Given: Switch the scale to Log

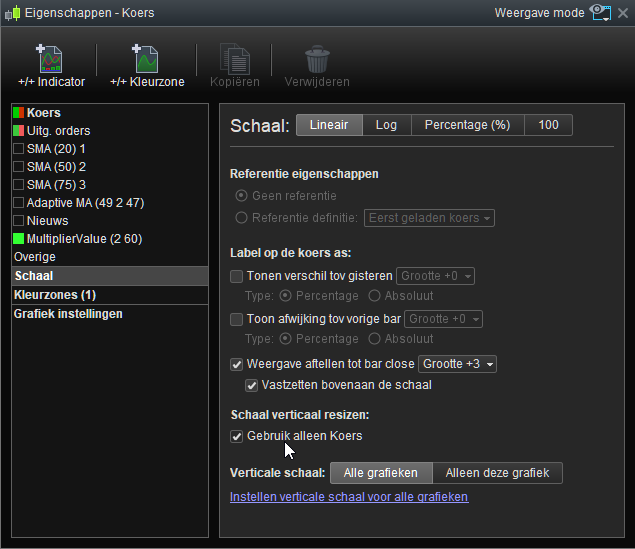Looking at the screenshot, I should coord(386,125).
